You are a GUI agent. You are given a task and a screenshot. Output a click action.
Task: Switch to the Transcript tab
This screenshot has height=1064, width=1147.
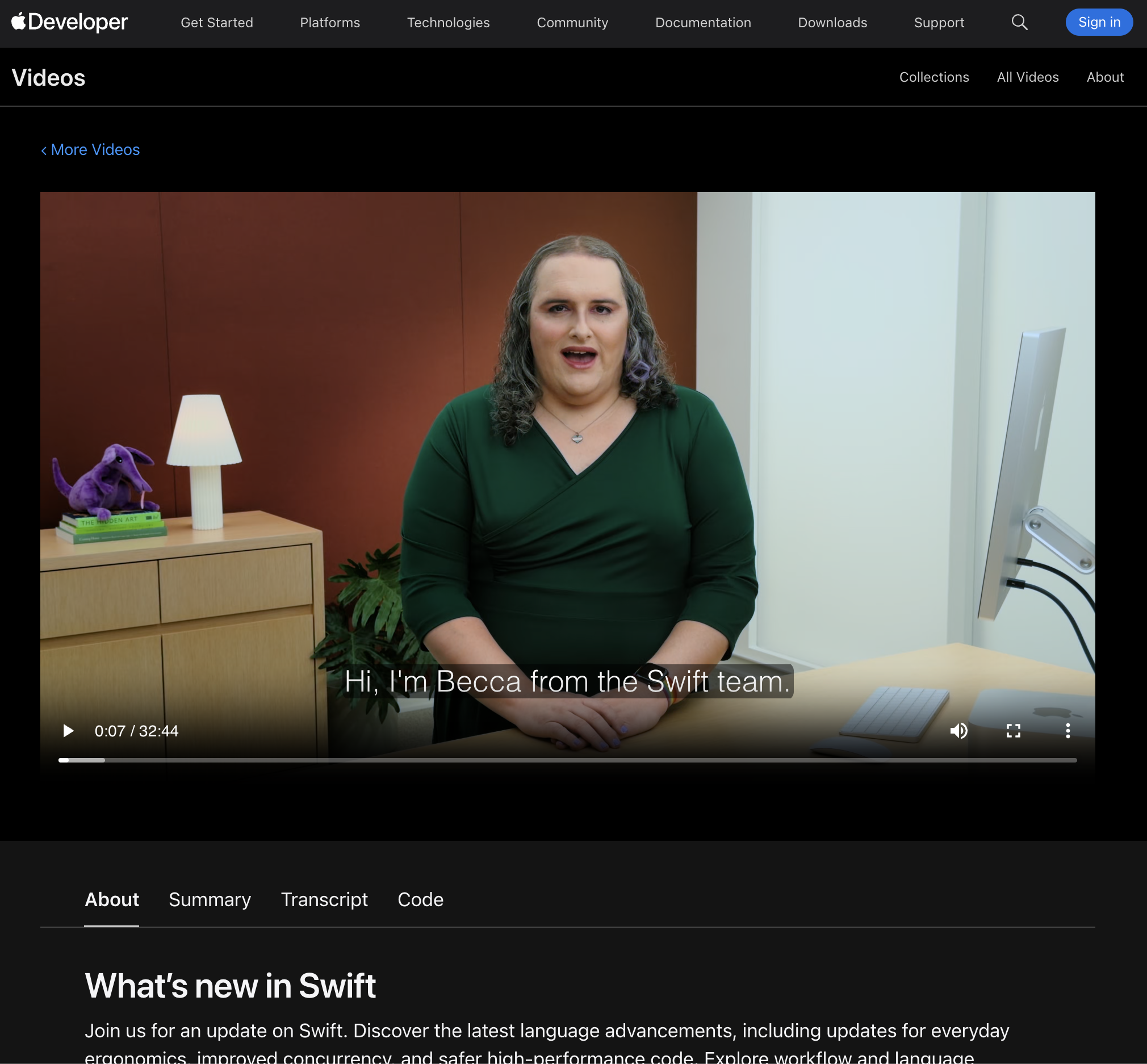[324, 899]
